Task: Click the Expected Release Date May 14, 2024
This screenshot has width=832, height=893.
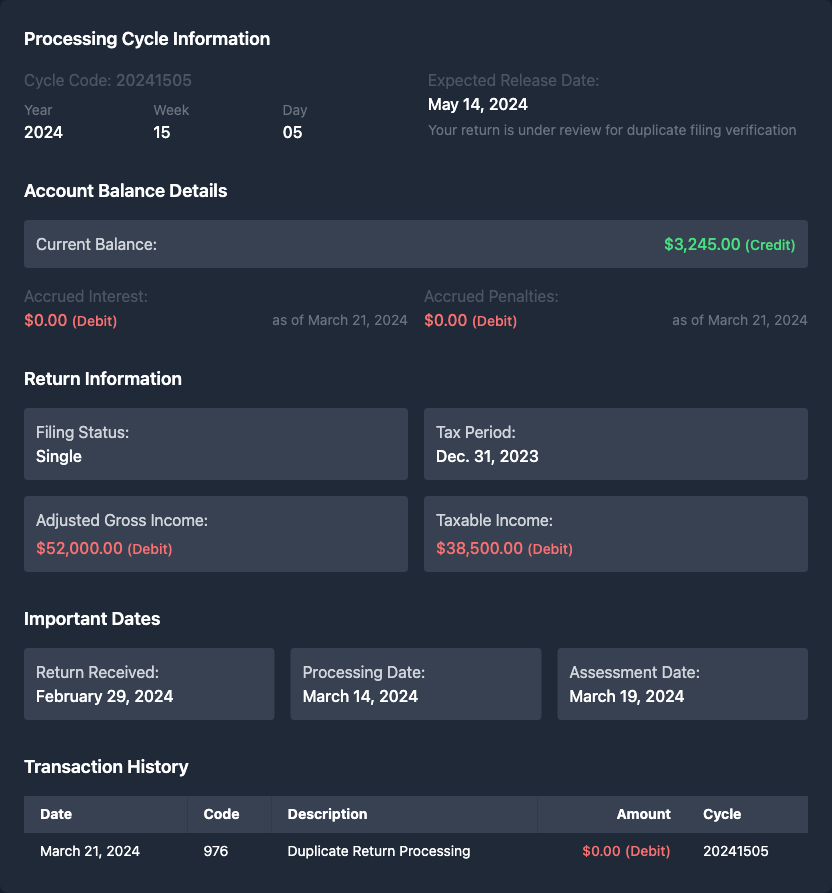Action: pos(478,104)
